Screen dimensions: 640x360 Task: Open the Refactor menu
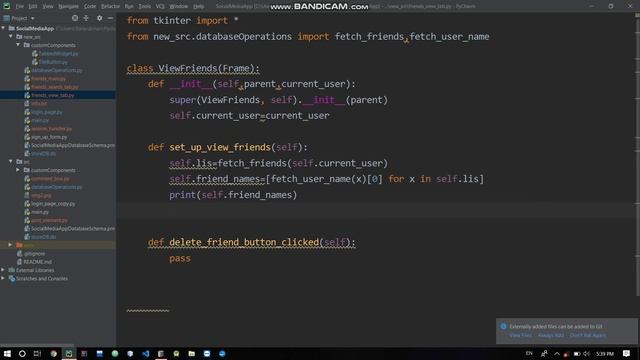click(x=110, y=6)
